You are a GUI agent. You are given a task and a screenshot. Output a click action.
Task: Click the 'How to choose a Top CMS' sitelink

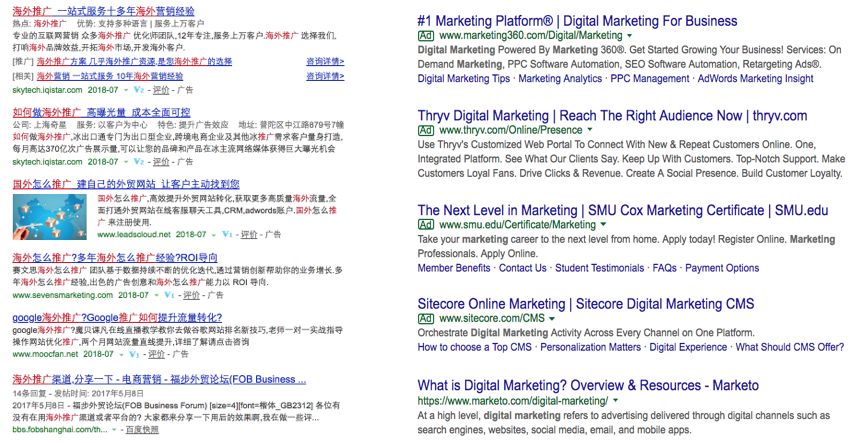click(x=474, y=347)
